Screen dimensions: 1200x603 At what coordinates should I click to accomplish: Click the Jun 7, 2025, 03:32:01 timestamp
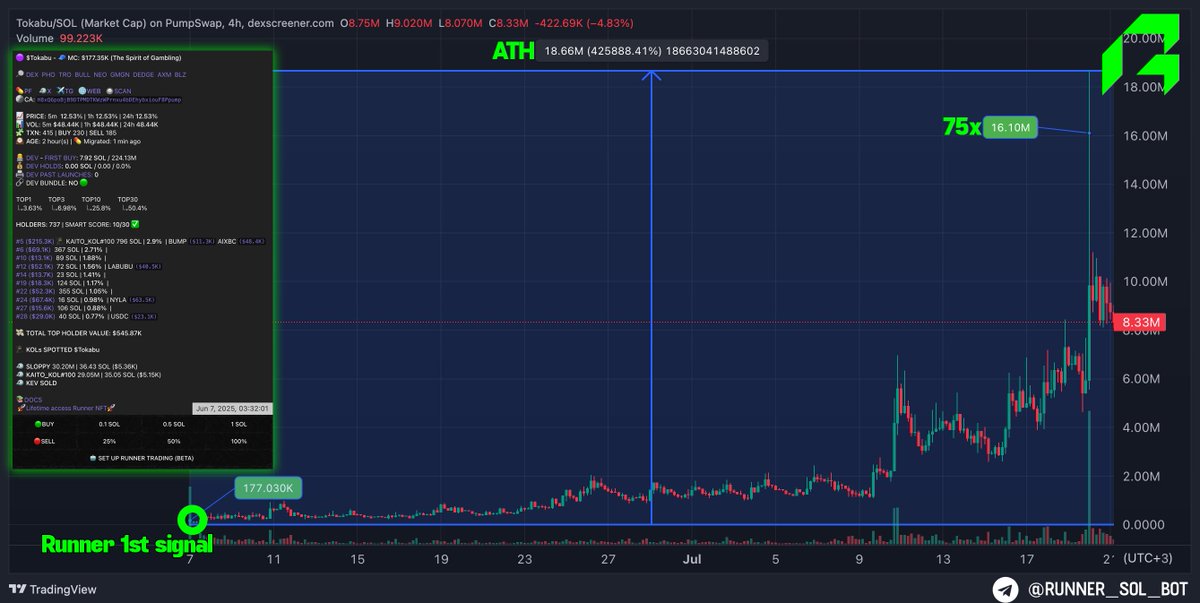click(232, 409)
